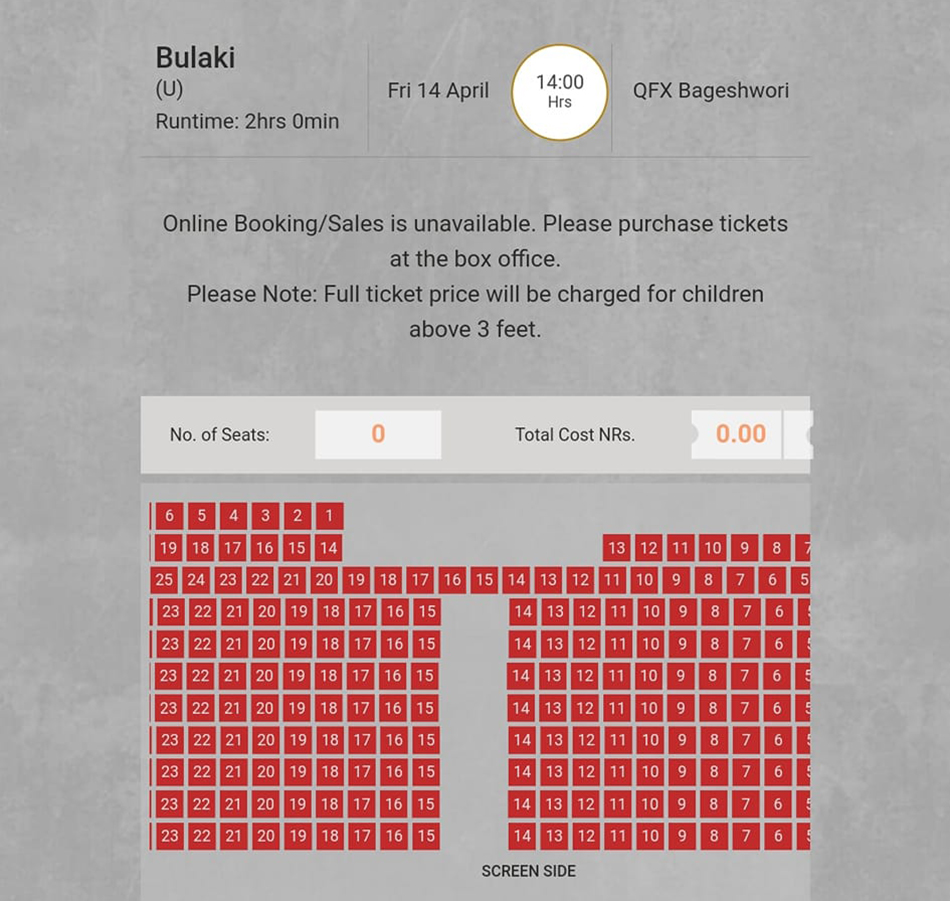Select seat 14 in the row nearest the screen
The image size is (950, 901).
pos(522,836)
